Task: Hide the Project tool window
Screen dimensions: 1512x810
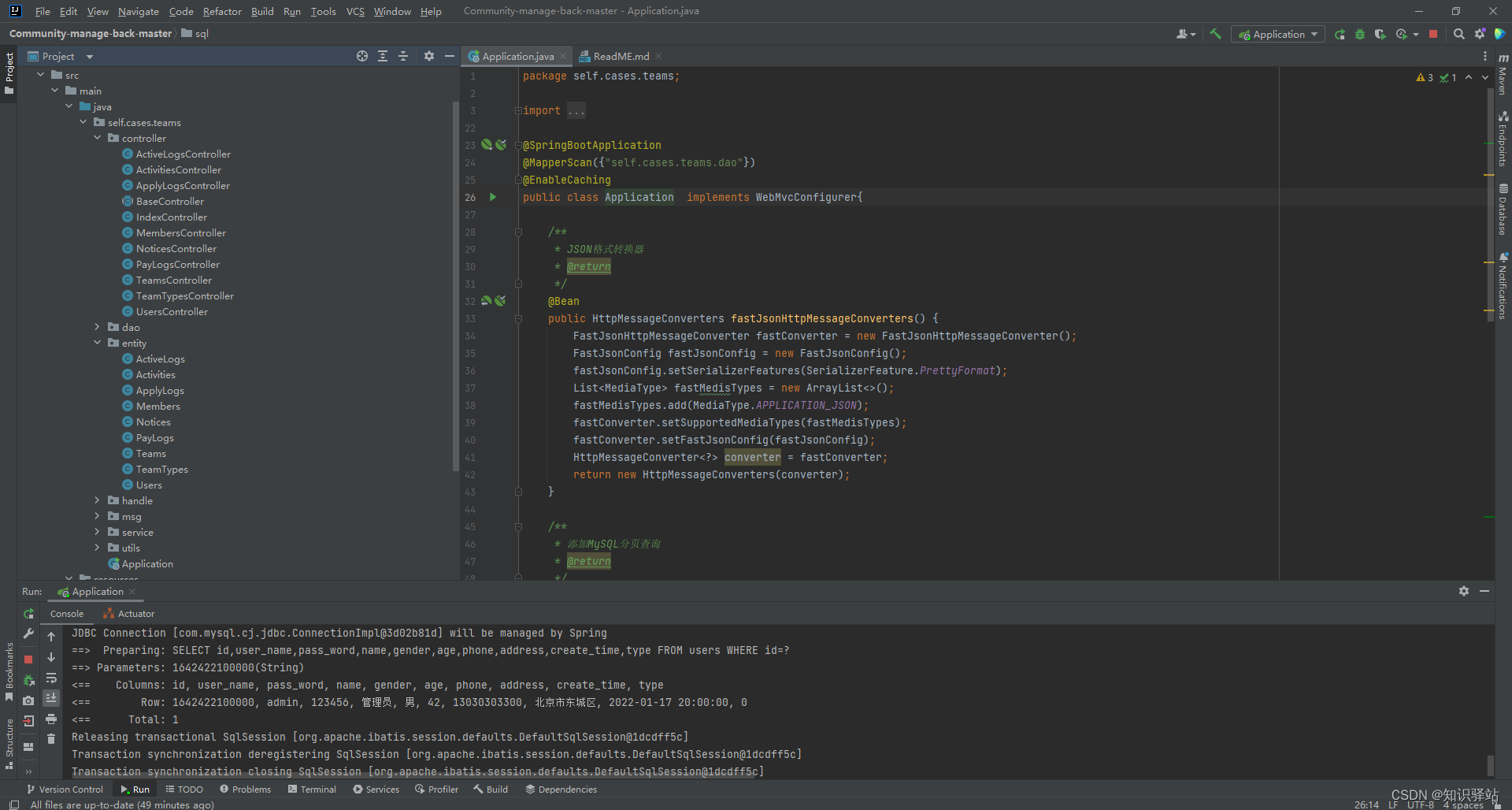Action: [x=450, y=56]
